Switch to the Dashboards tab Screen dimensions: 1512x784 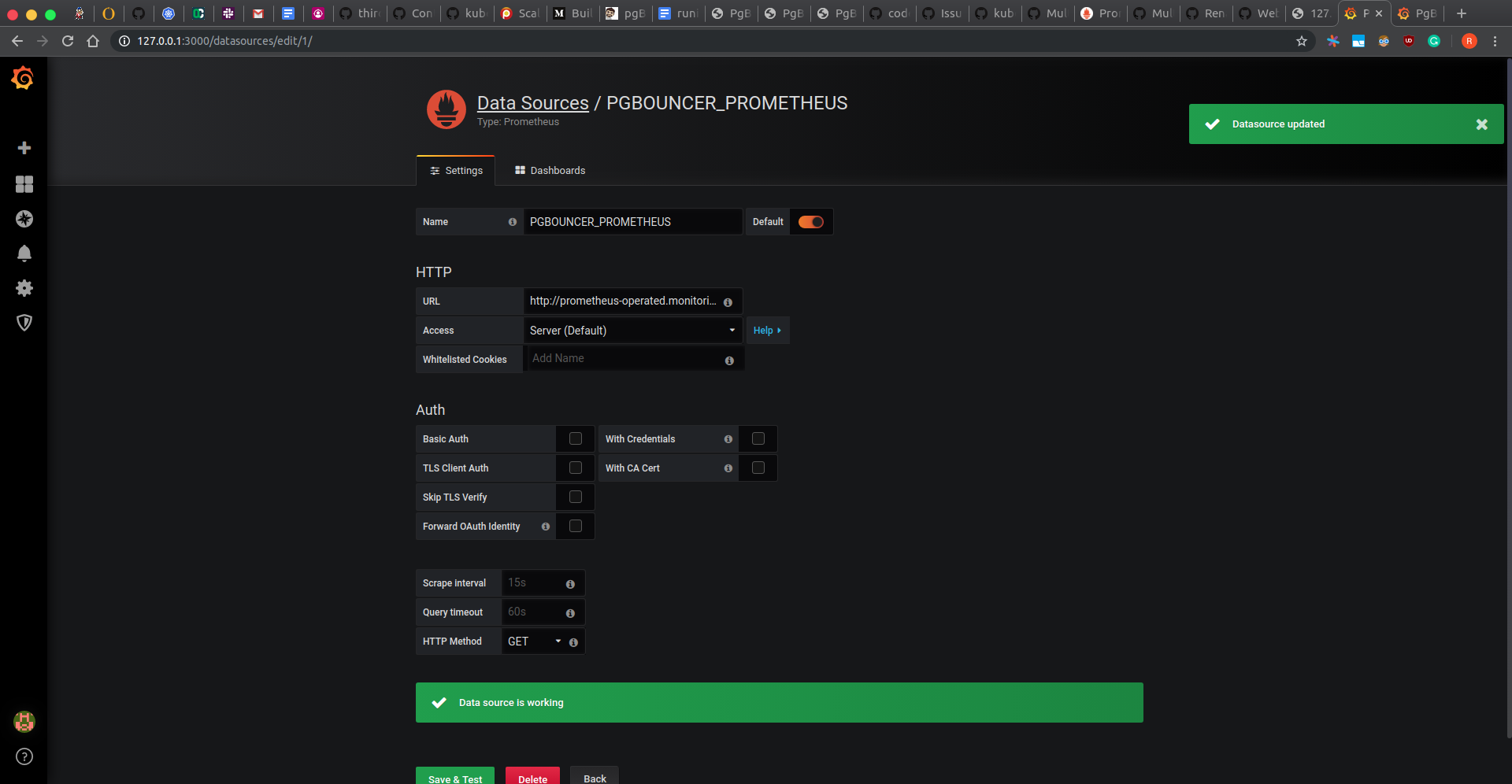(x=550, y=171)
